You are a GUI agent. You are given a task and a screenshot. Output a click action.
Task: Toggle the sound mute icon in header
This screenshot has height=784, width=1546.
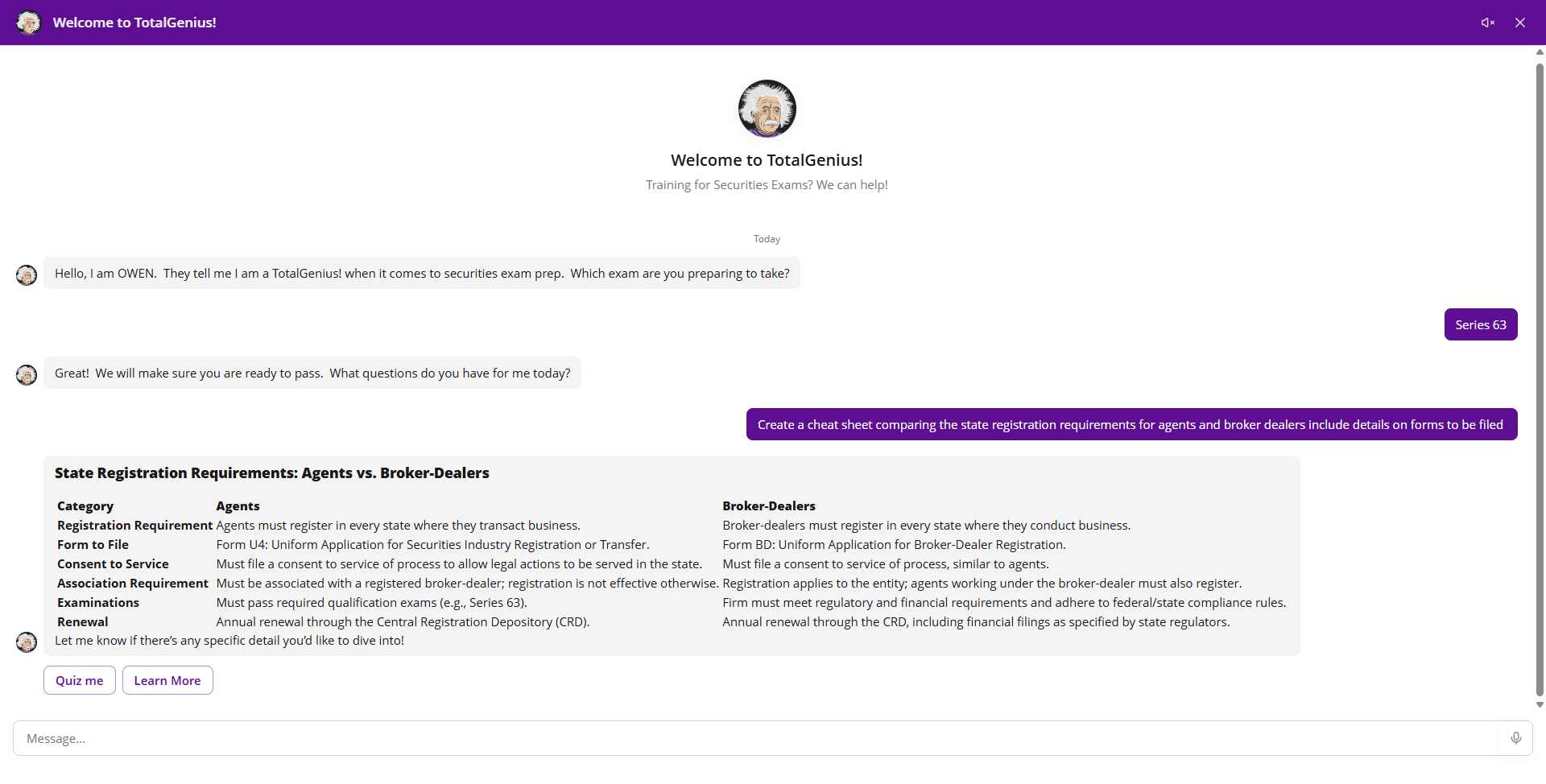(x=1487, y=23)
